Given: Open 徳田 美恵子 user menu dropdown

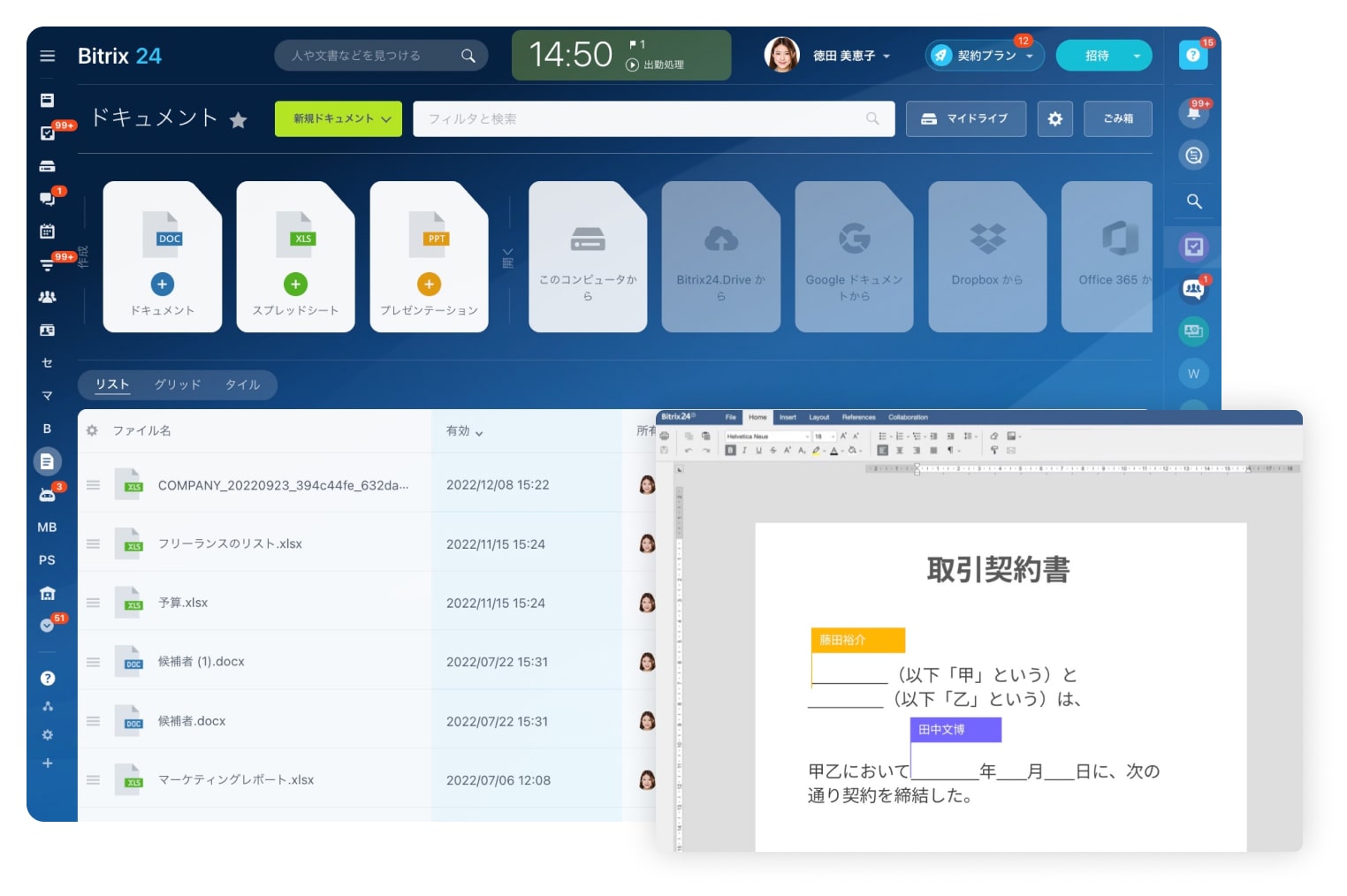Looking at the screenshot, I should (887, 56).
